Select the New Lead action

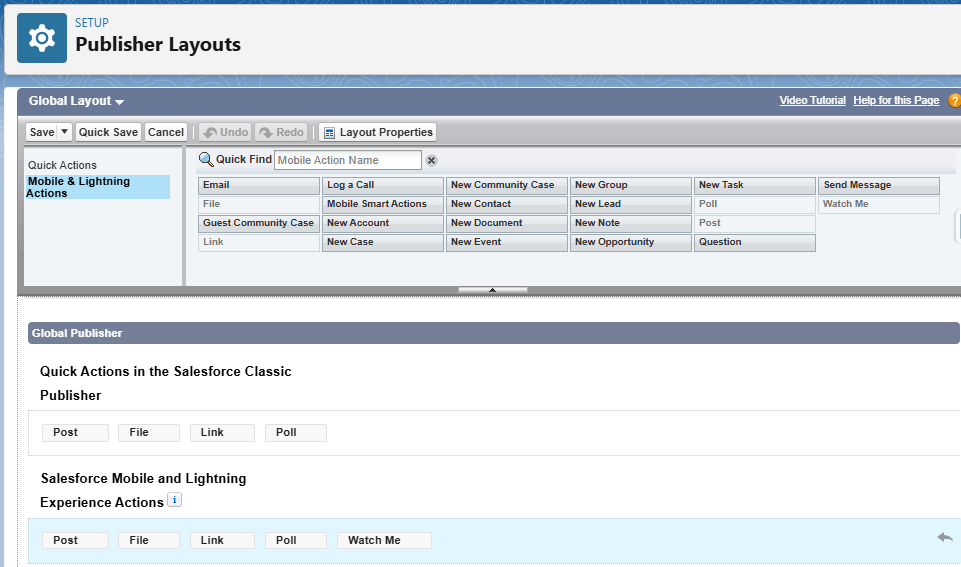click(631, 204)
